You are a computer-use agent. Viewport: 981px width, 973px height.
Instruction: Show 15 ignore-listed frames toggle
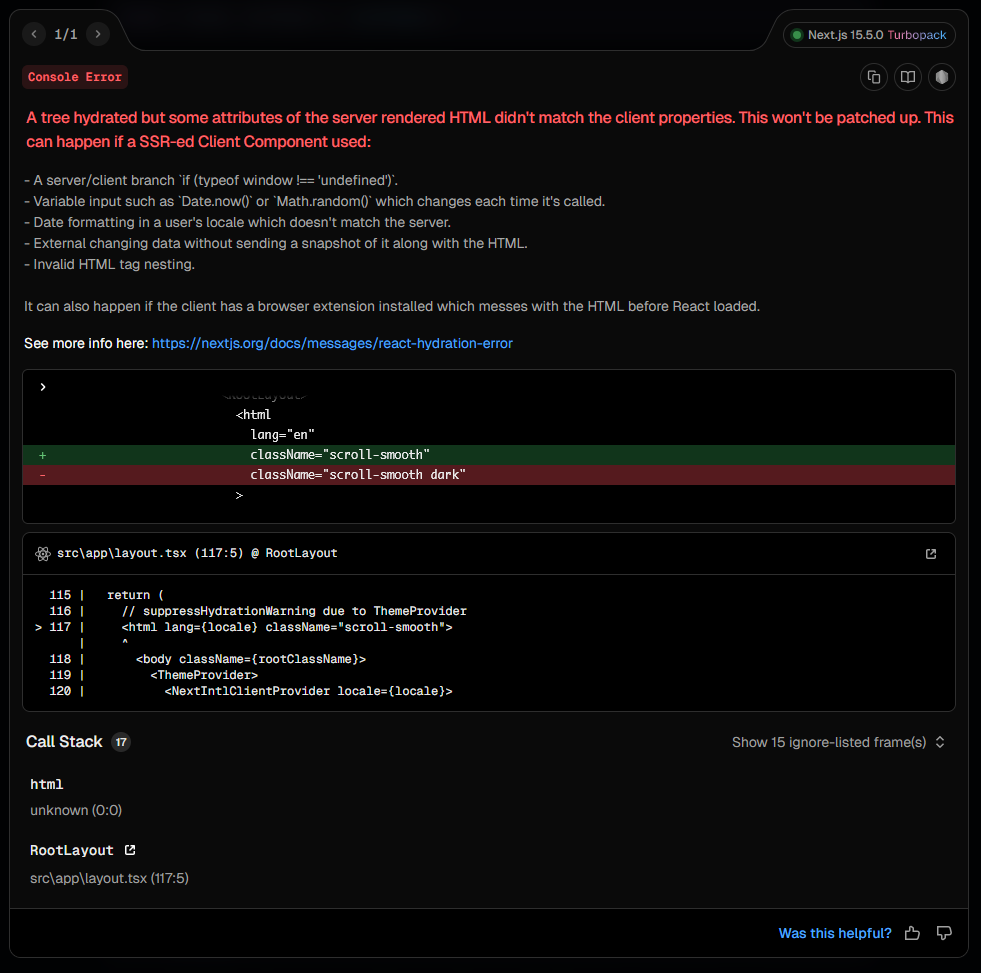(x=838, y=742)
